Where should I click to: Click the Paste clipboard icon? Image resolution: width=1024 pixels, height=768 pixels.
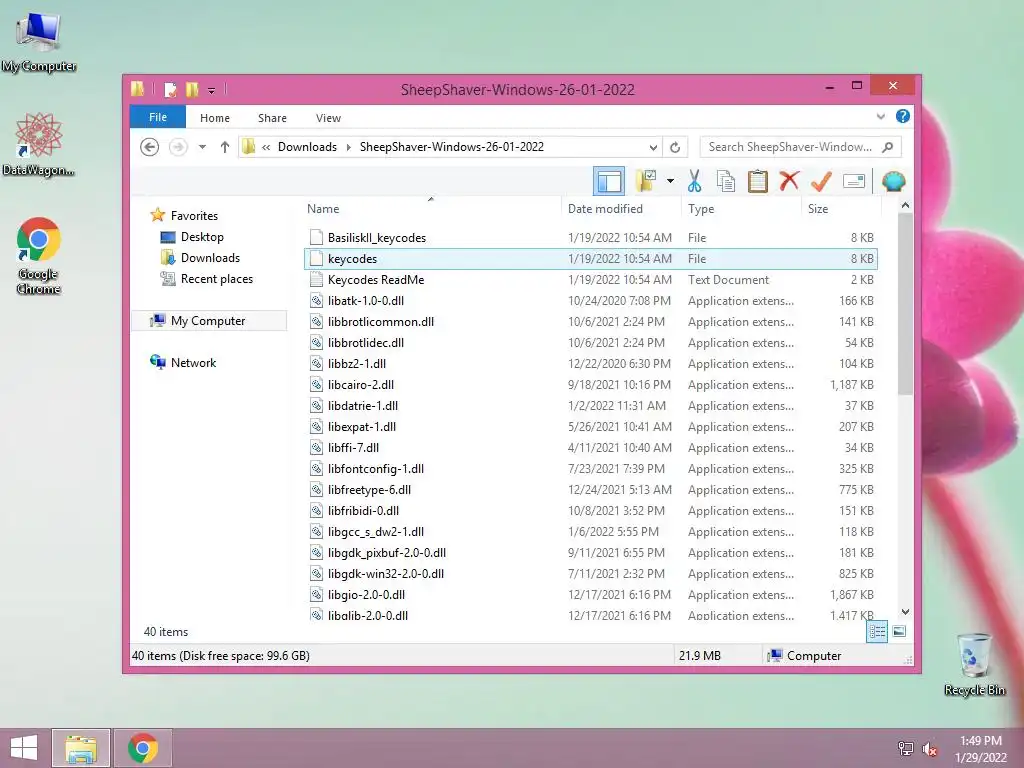pos(758,181)
